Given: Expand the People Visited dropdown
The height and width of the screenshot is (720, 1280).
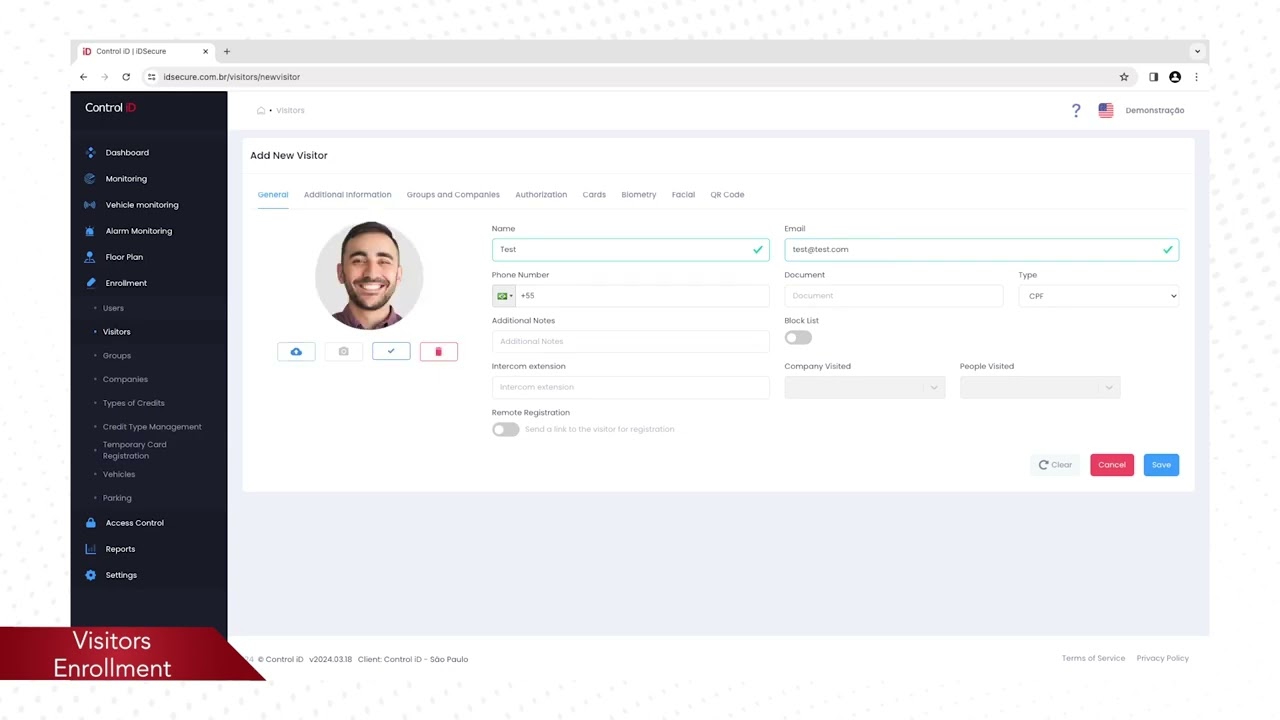Looking at the screenshot, I should [1040, 387].
